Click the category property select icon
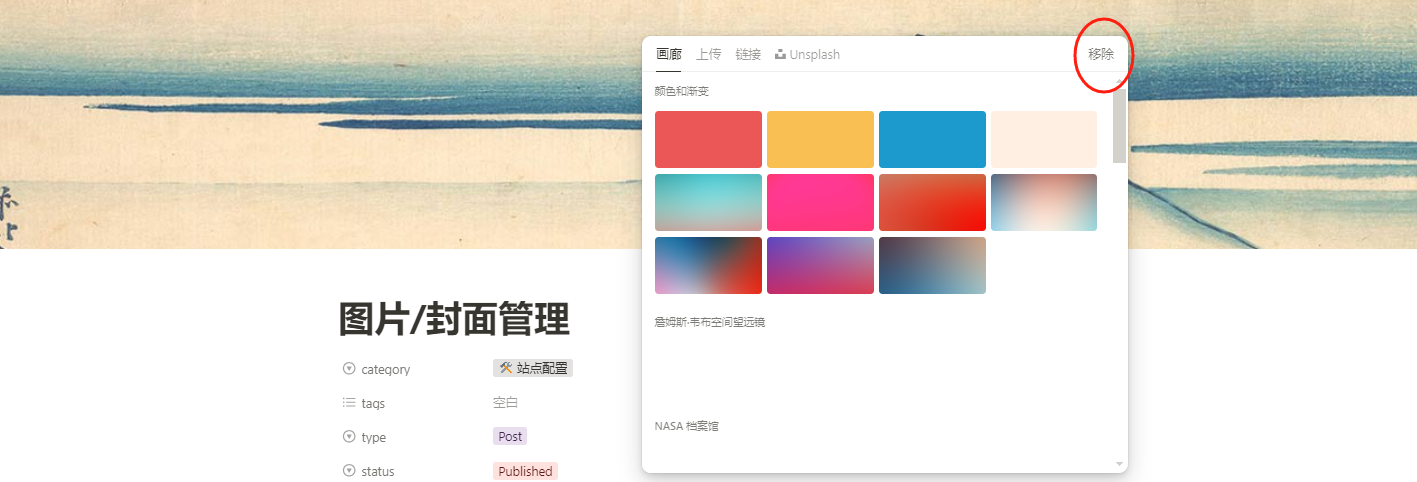 coord(349,368)
